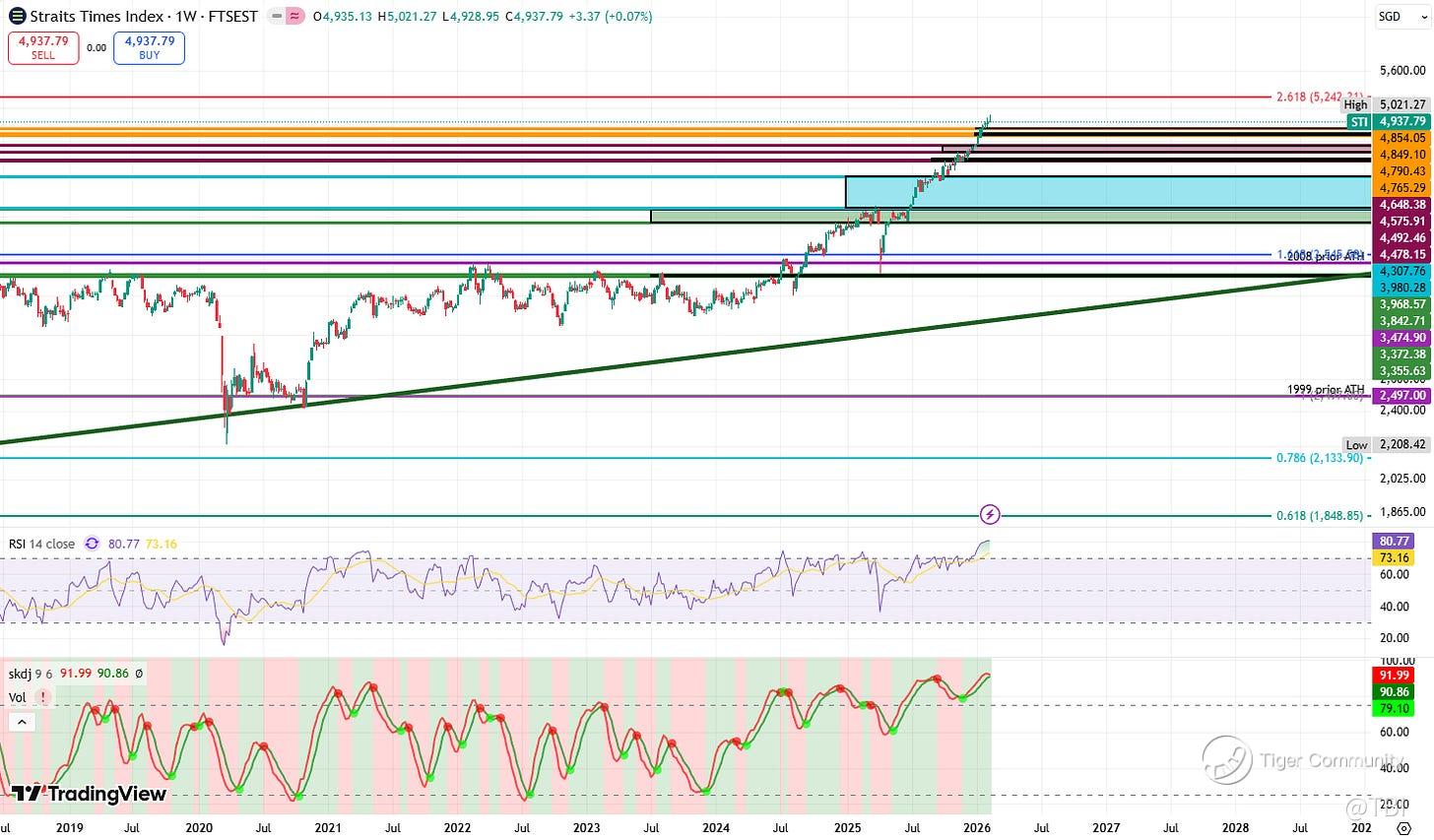This screenshot has width=1434, height=840.
Task: Click the red 91.99 skdj axis label
Action: click(x=1393, y=675)
